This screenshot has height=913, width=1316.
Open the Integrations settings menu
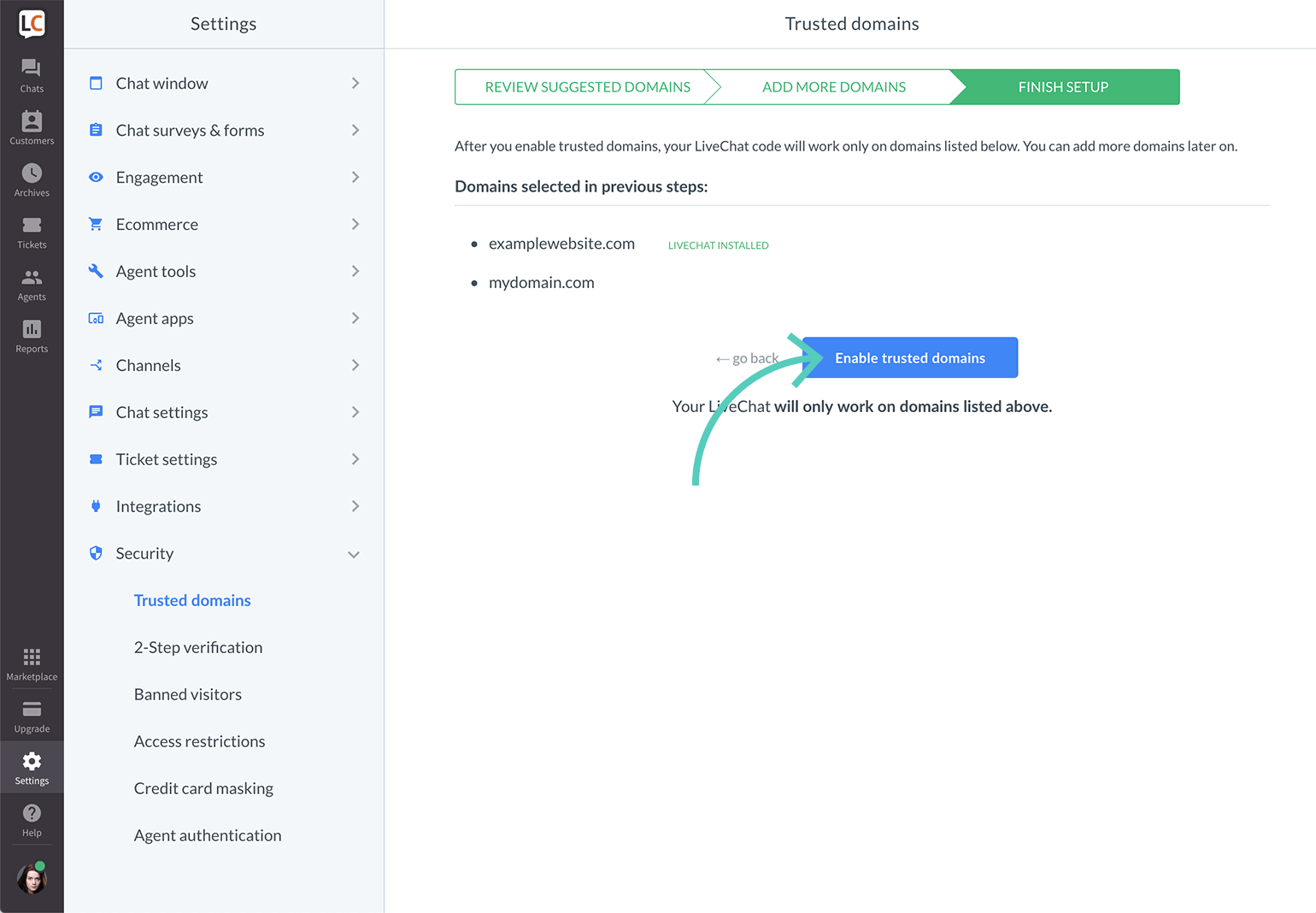pos(224,506)
